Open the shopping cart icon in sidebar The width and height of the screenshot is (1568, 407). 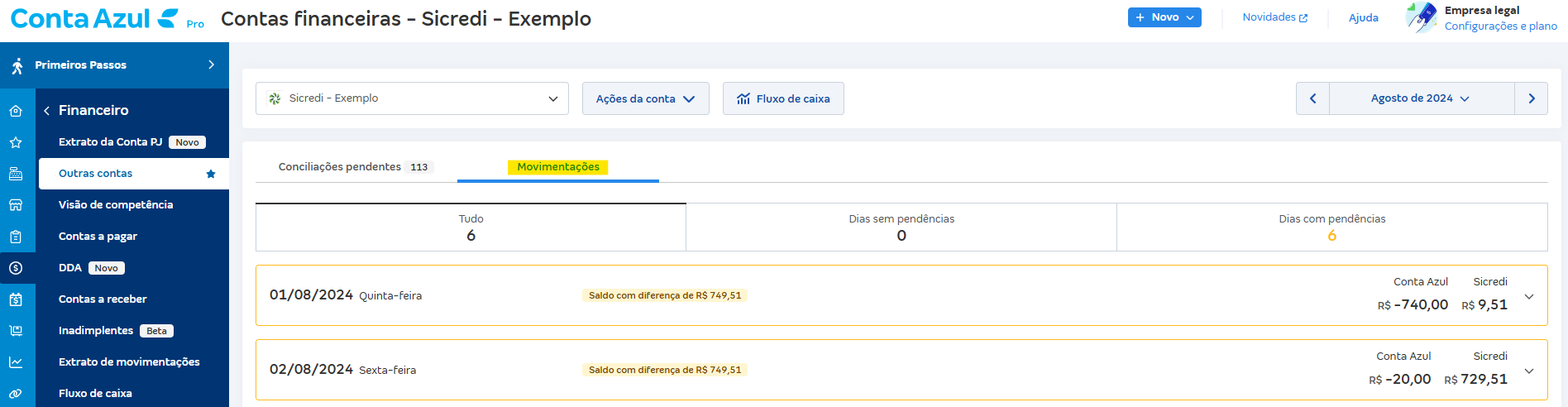point(16,331)
